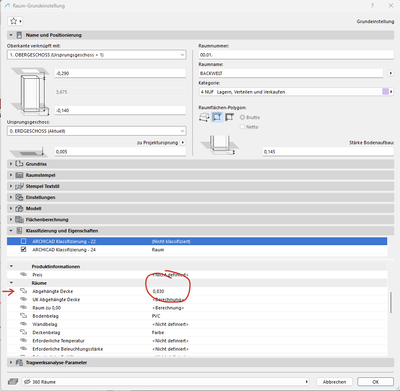
Task: Click the Einstellungen panel icon
Action: click(19, 197)
